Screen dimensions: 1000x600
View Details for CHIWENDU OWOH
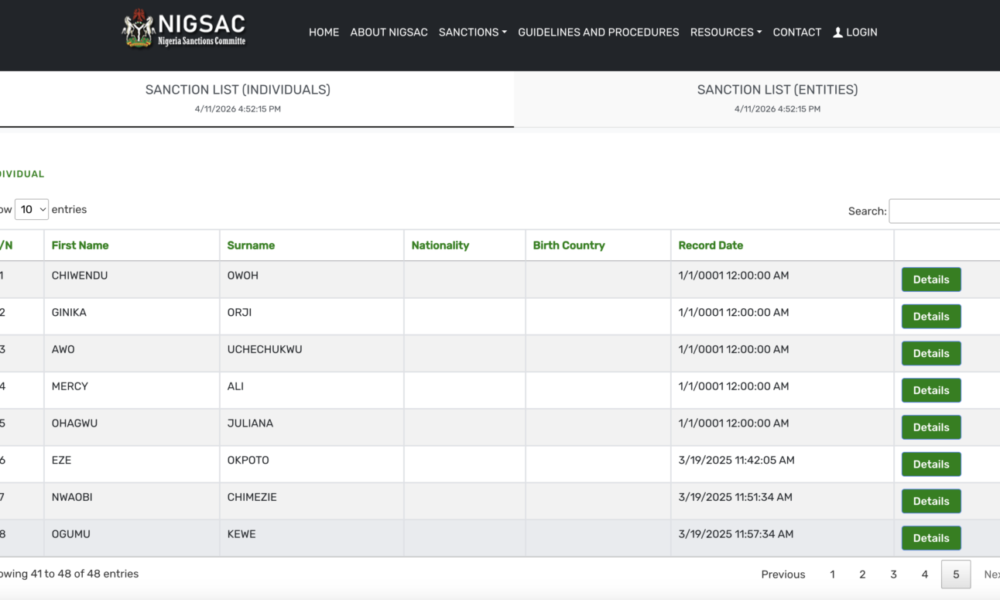(930, 280)
